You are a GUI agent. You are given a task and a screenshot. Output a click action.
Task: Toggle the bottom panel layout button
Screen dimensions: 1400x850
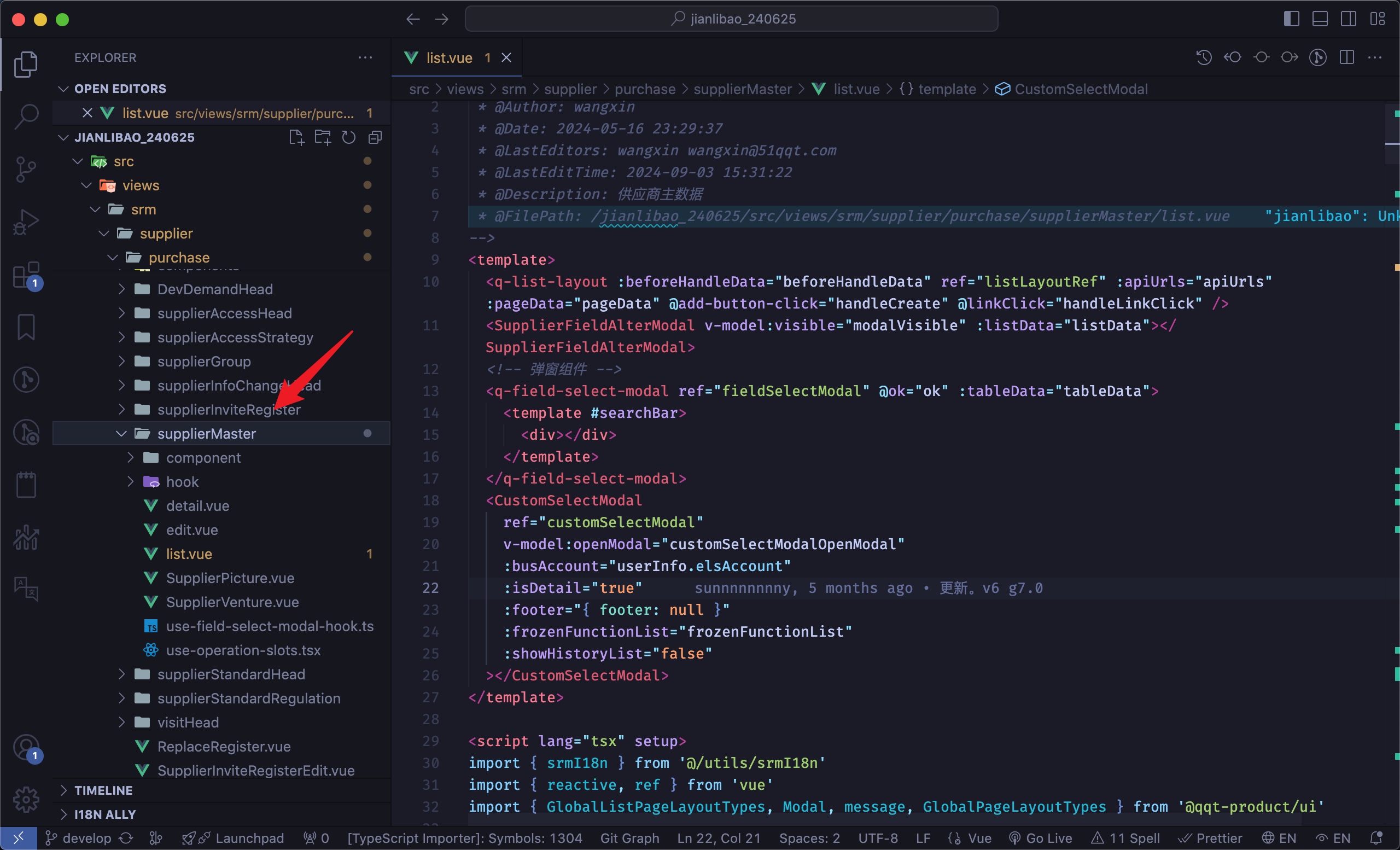(1320, 19)
